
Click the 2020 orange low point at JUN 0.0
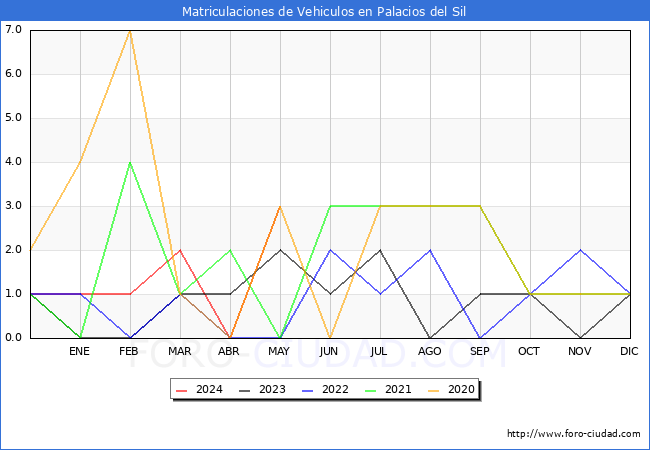pos(330,338)
